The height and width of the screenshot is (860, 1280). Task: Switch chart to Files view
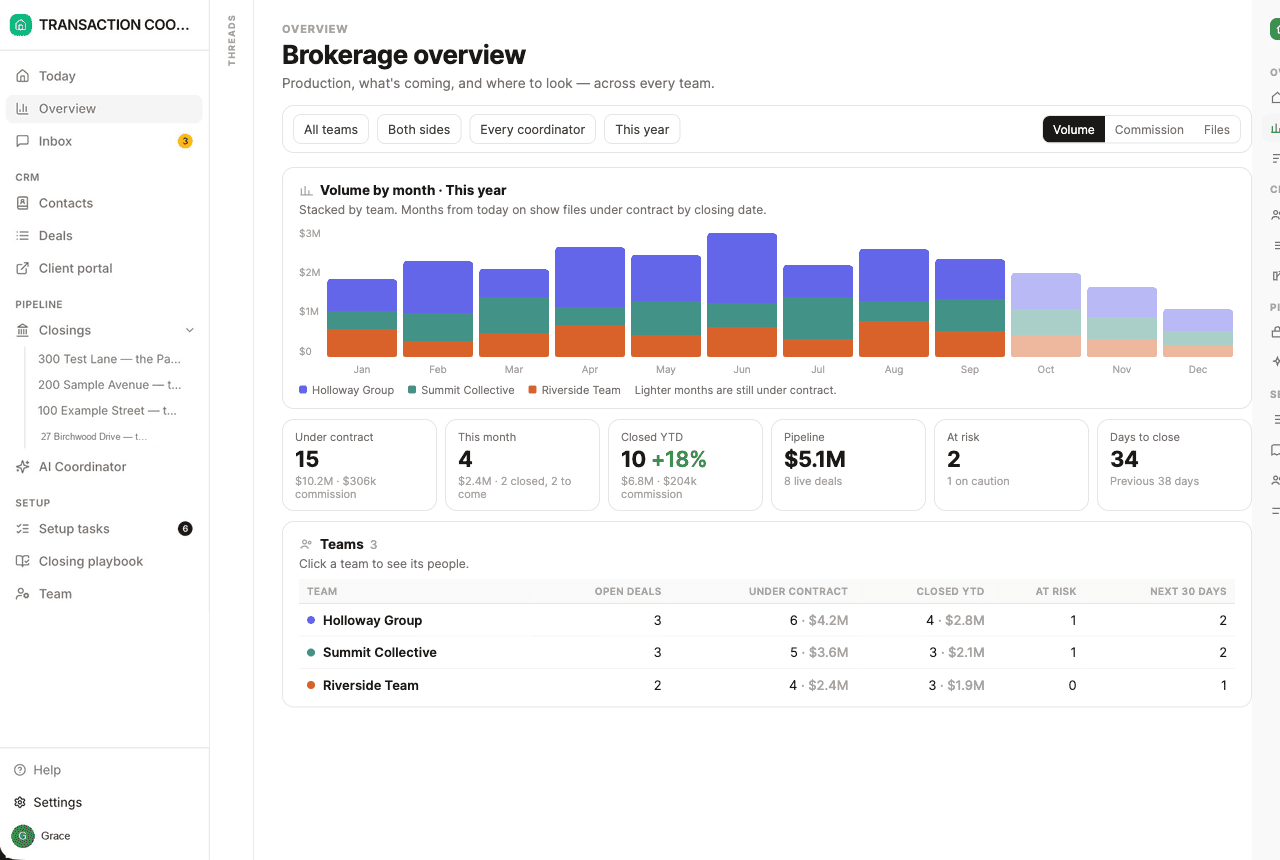(x=1217, y=129)
